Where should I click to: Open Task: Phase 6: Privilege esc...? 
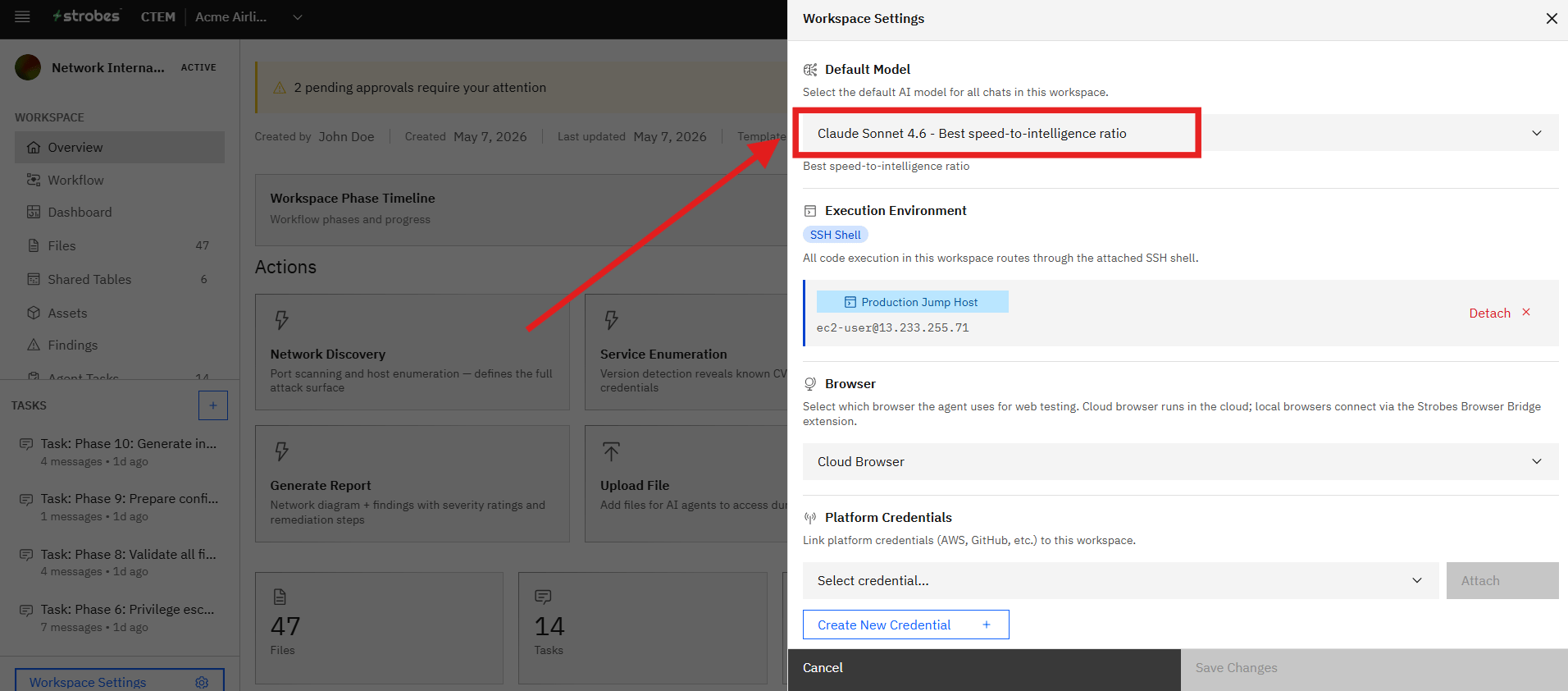120,618
